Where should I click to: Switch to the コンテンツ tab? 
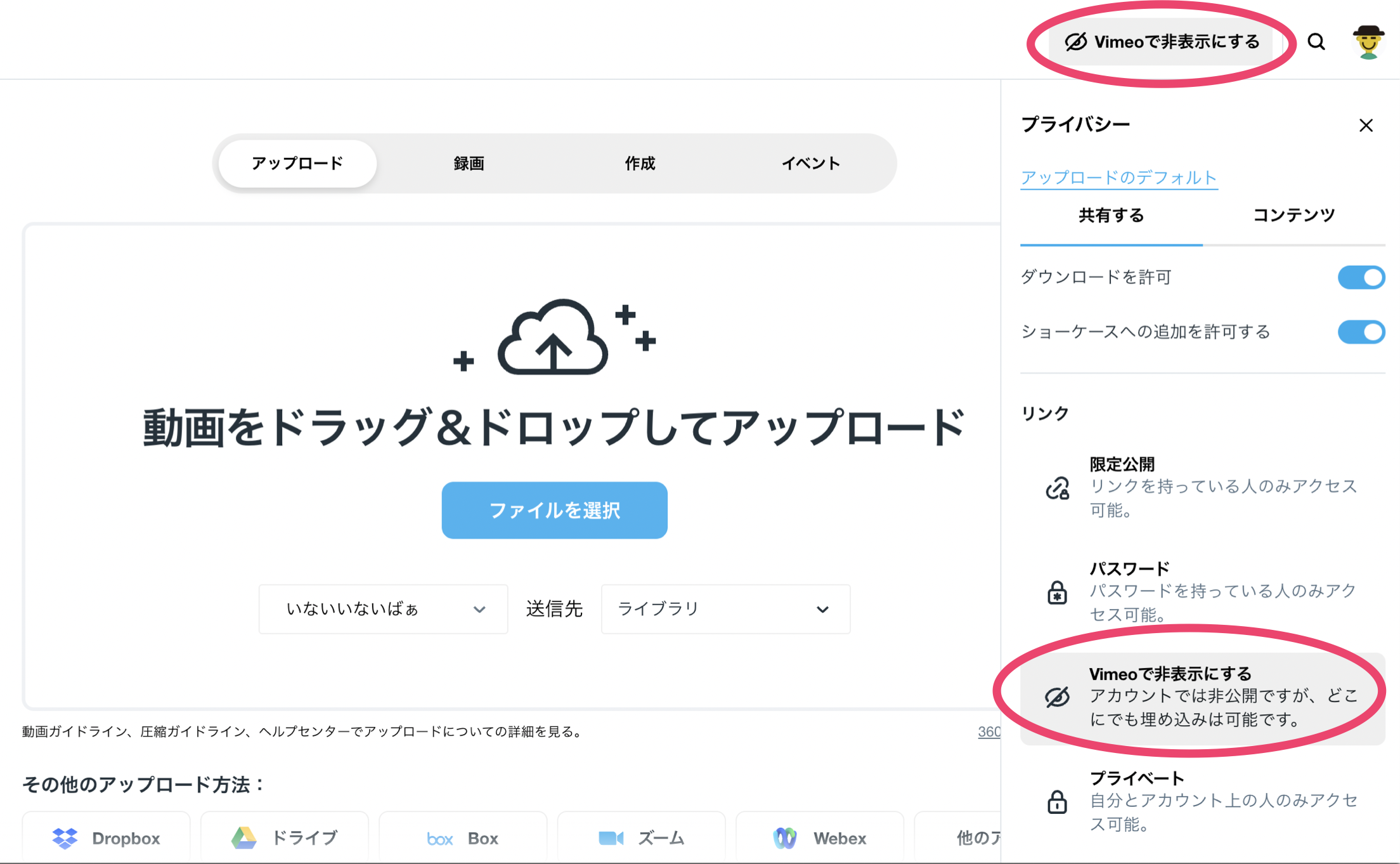pos(1293,216)
